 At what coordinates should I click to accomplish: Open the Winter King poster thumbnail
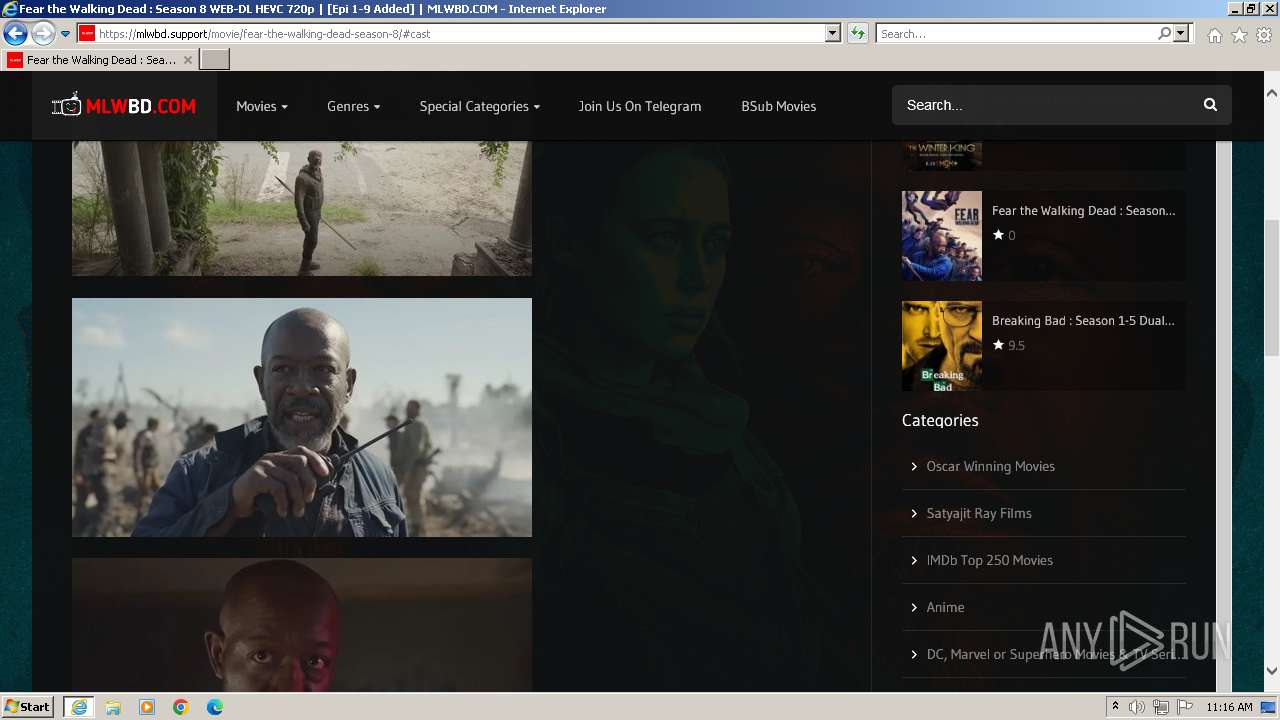[x=942, y=156]
